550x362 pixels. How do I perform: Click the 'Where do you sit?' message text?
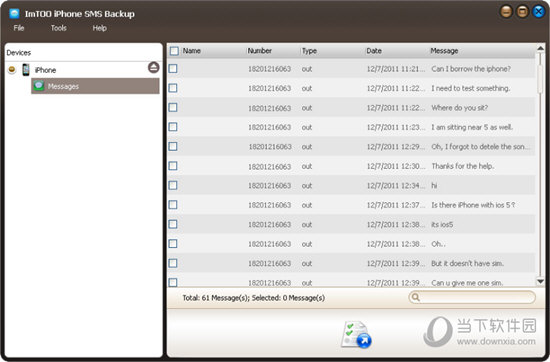(460, 108)
